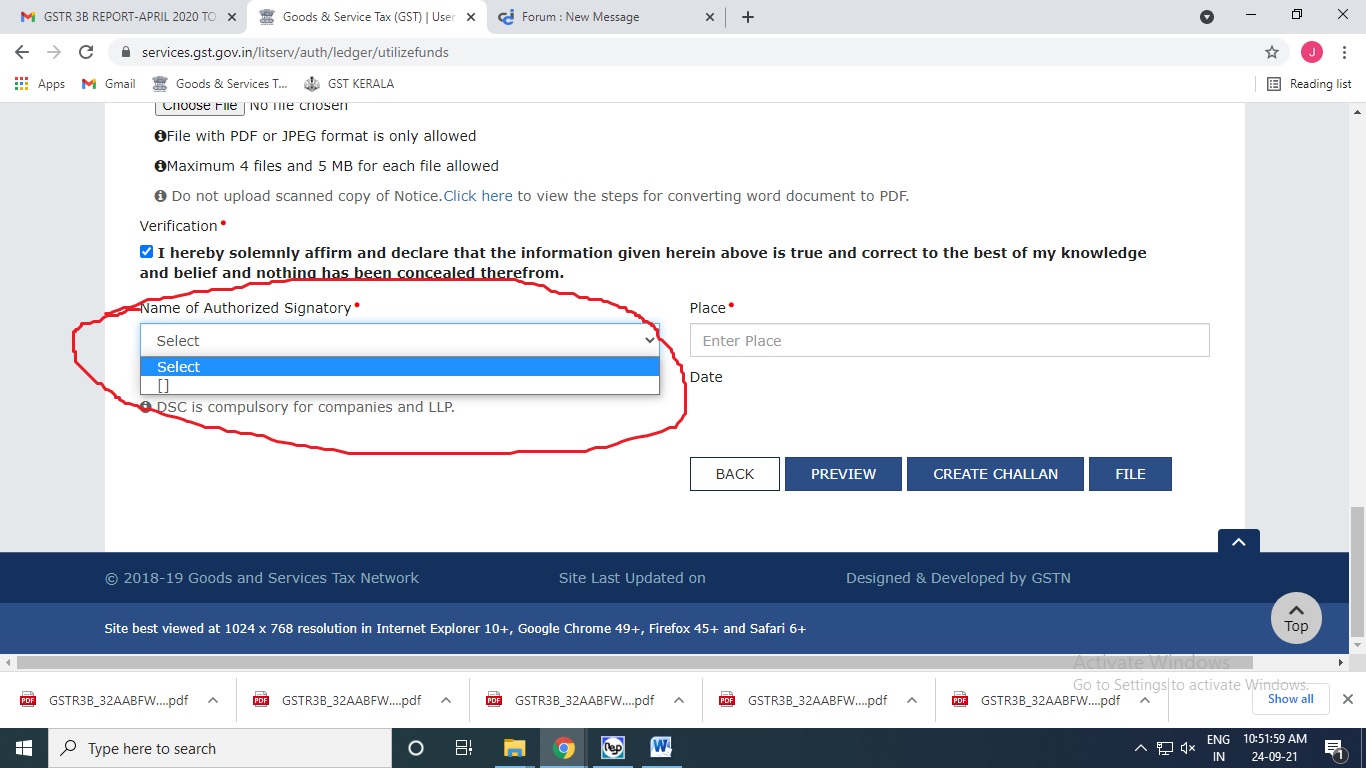The height and width of the screenshot is (768, 1366).
Task: Open Chrome from Windows taskbar
Action: click(x=564, y=748)
